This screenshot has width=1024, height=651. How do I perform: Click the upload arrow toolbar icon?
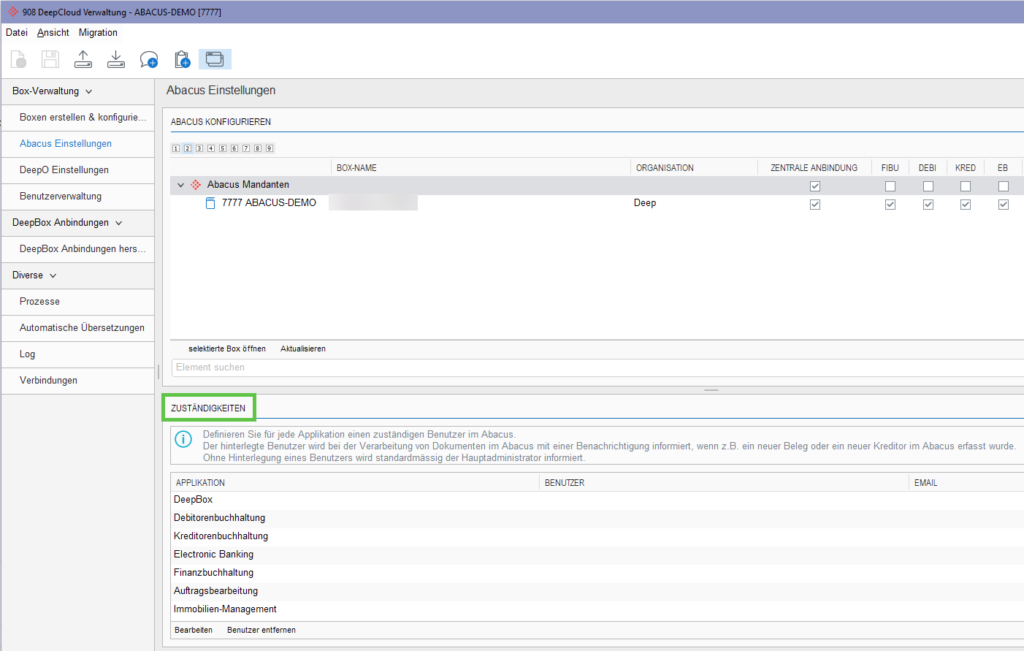pyautogui.click(x=83, y=59)
